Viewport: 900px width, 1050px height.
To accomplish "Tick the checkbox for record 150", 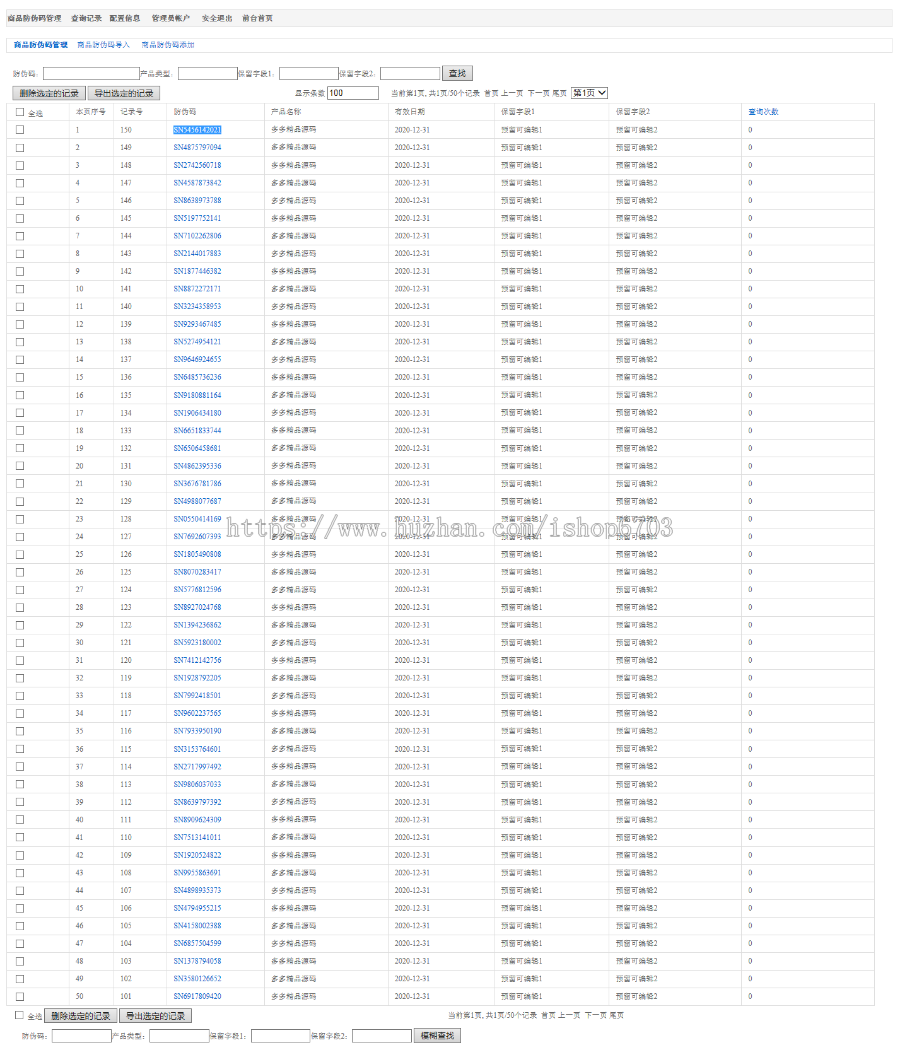I will tap(20, 130).
